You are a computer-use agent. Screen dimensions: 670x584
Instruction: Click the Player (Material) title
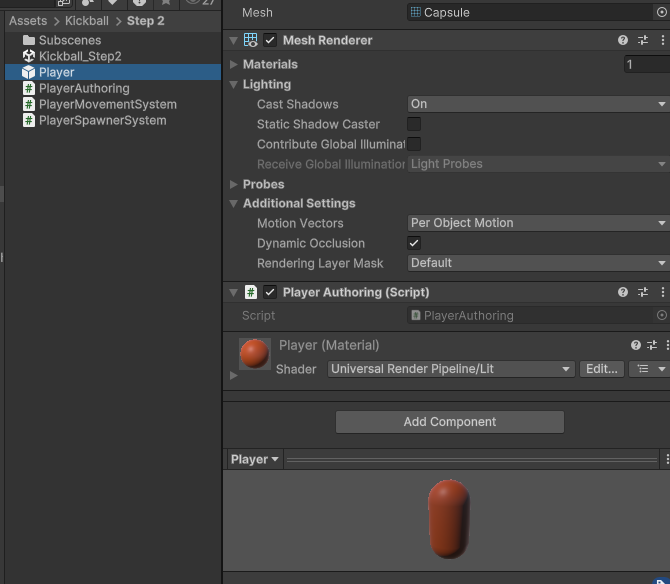tap(329, 345)
